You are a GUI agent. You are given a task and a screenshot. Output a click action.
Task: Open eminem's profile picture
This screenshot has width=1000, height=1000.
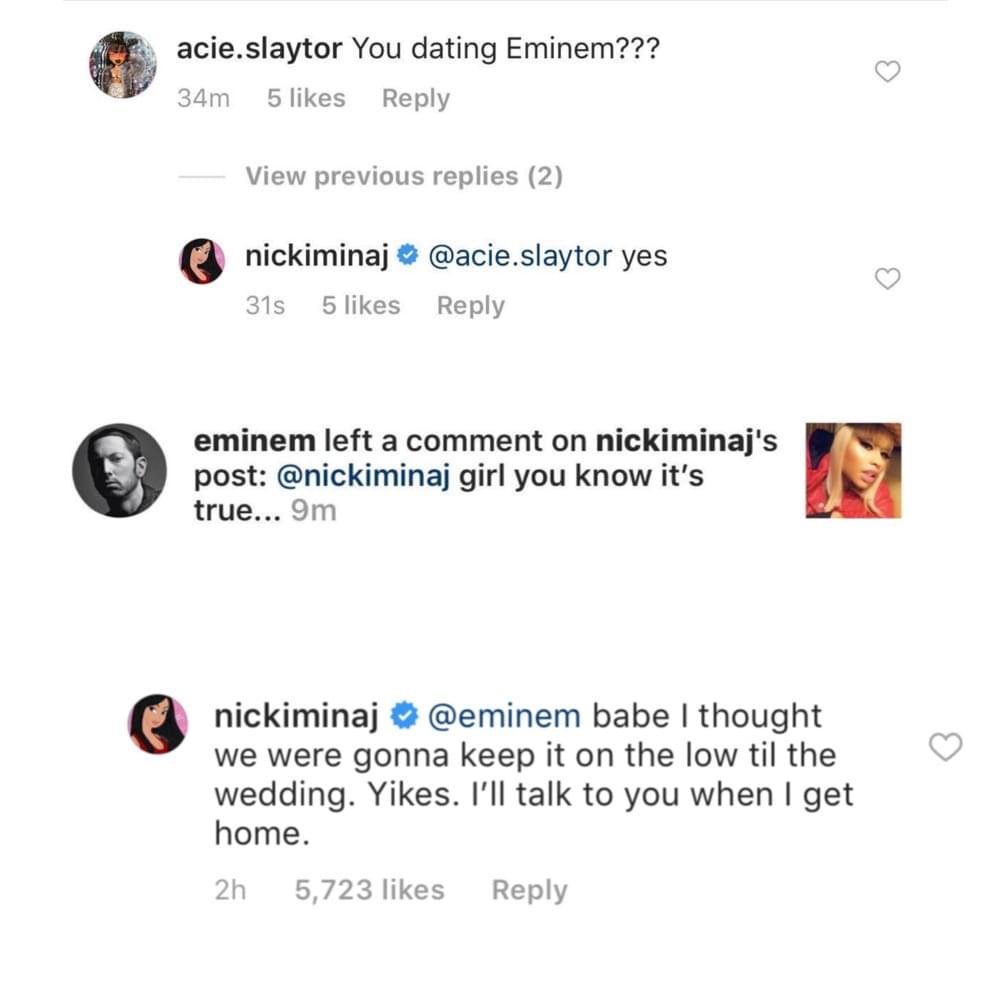coord(120,470)
